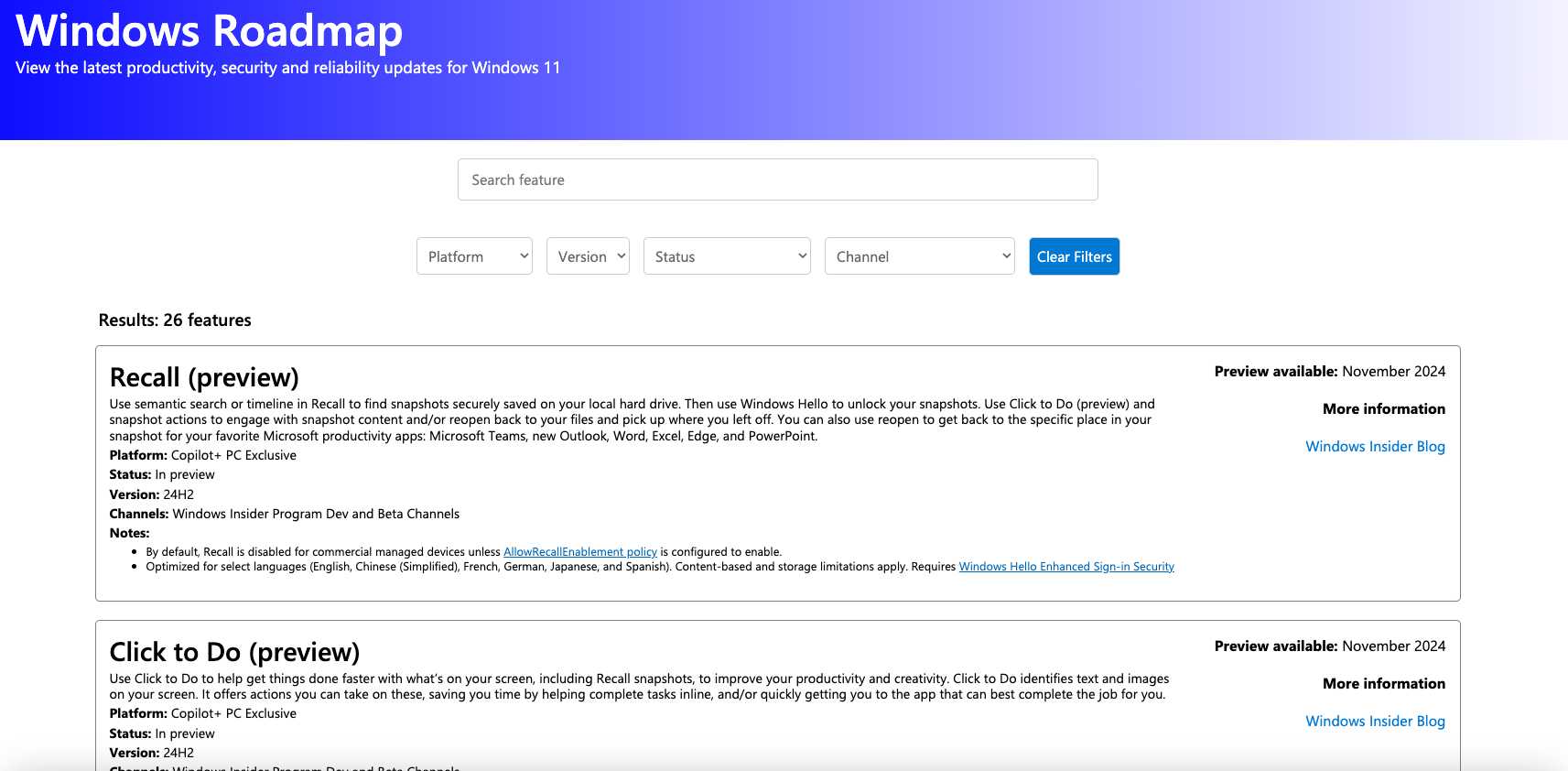Click Recall's Channels line listing Dev and Beta

coord(285,514)
